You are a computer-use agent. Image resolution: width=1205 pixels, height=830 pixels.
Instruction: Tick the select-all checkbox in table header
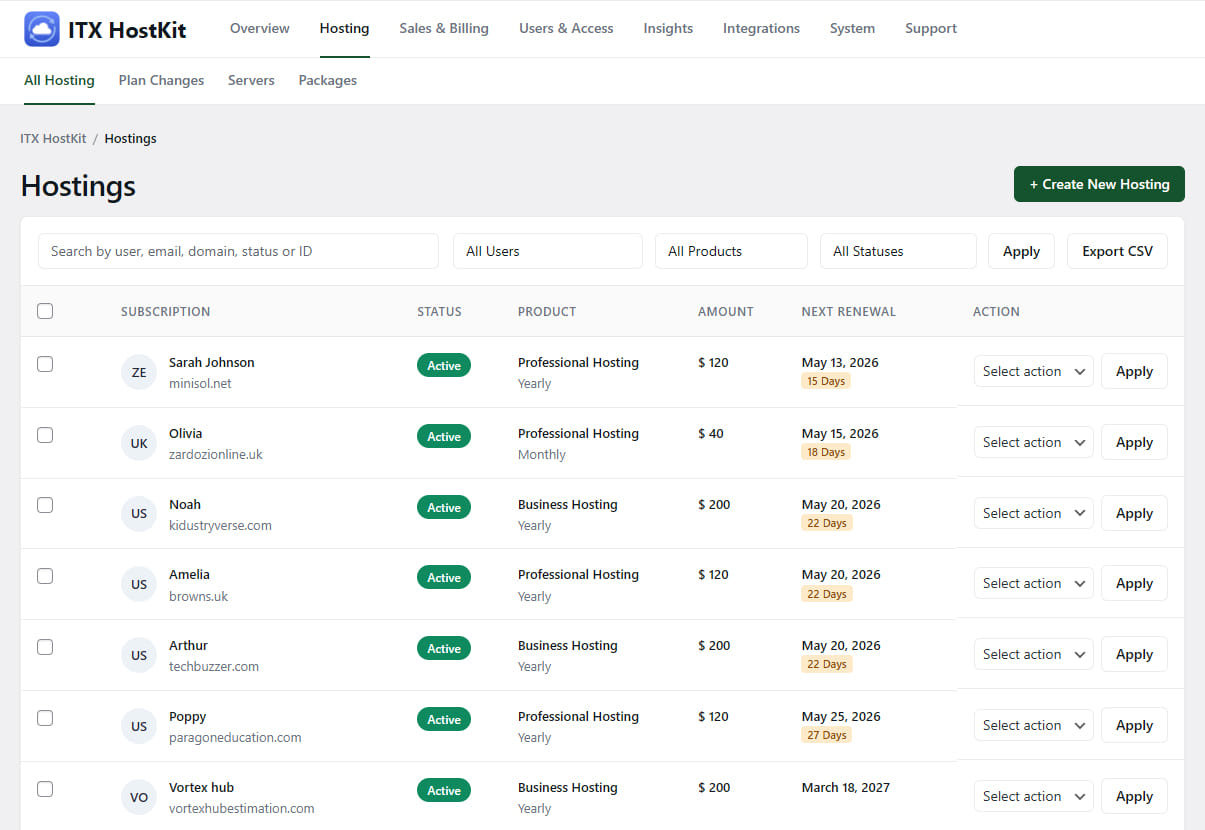coord(45,311)
